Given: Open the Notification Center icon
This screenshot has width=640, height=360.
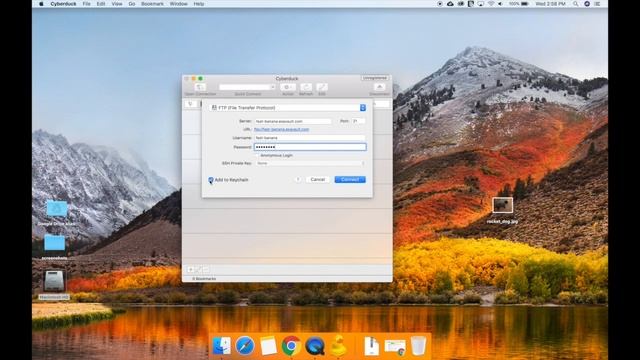Looking at the screenshot, I should point(598,4).
